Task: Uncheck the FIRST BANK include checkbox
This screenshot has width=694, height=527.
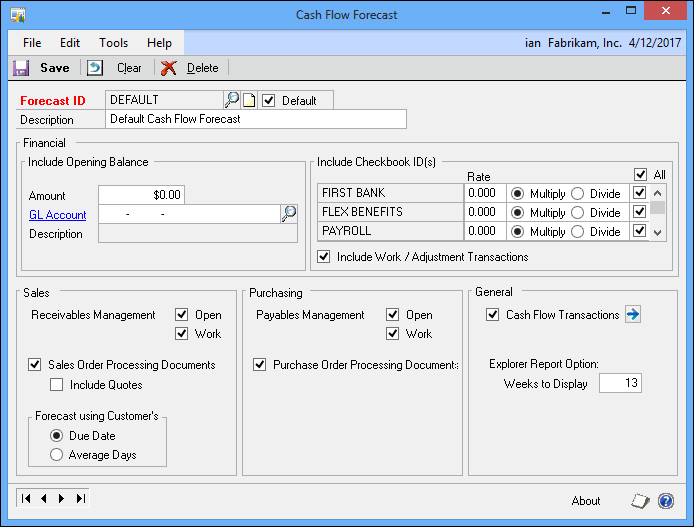Action: tap(639, 193)
